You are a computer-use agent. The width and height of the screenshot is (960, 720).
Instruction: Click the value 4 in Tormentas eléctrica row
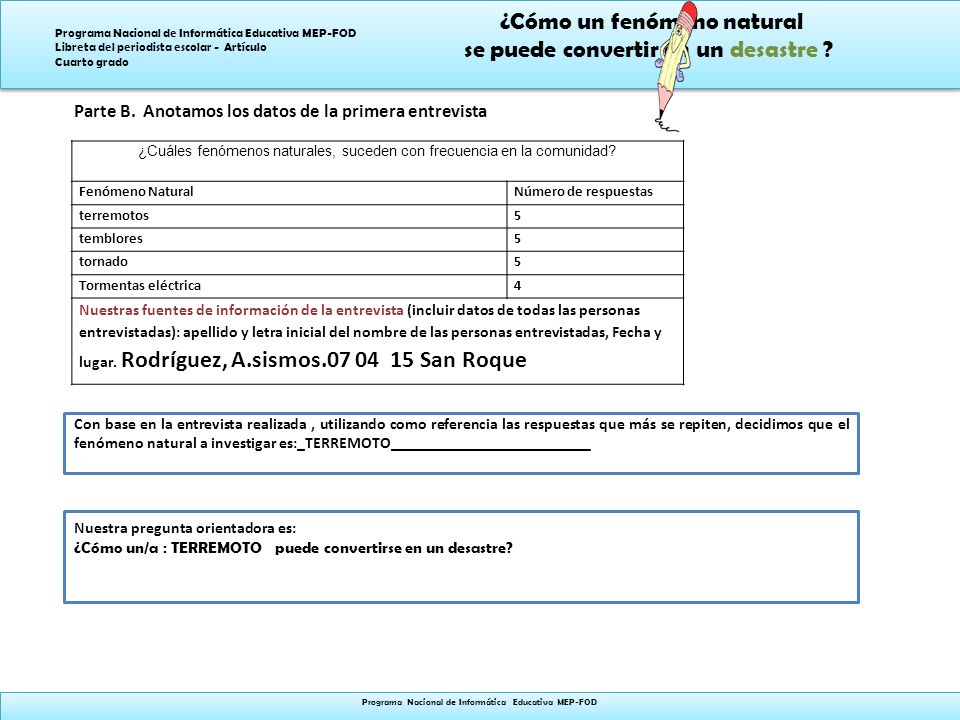click(517, 285)
